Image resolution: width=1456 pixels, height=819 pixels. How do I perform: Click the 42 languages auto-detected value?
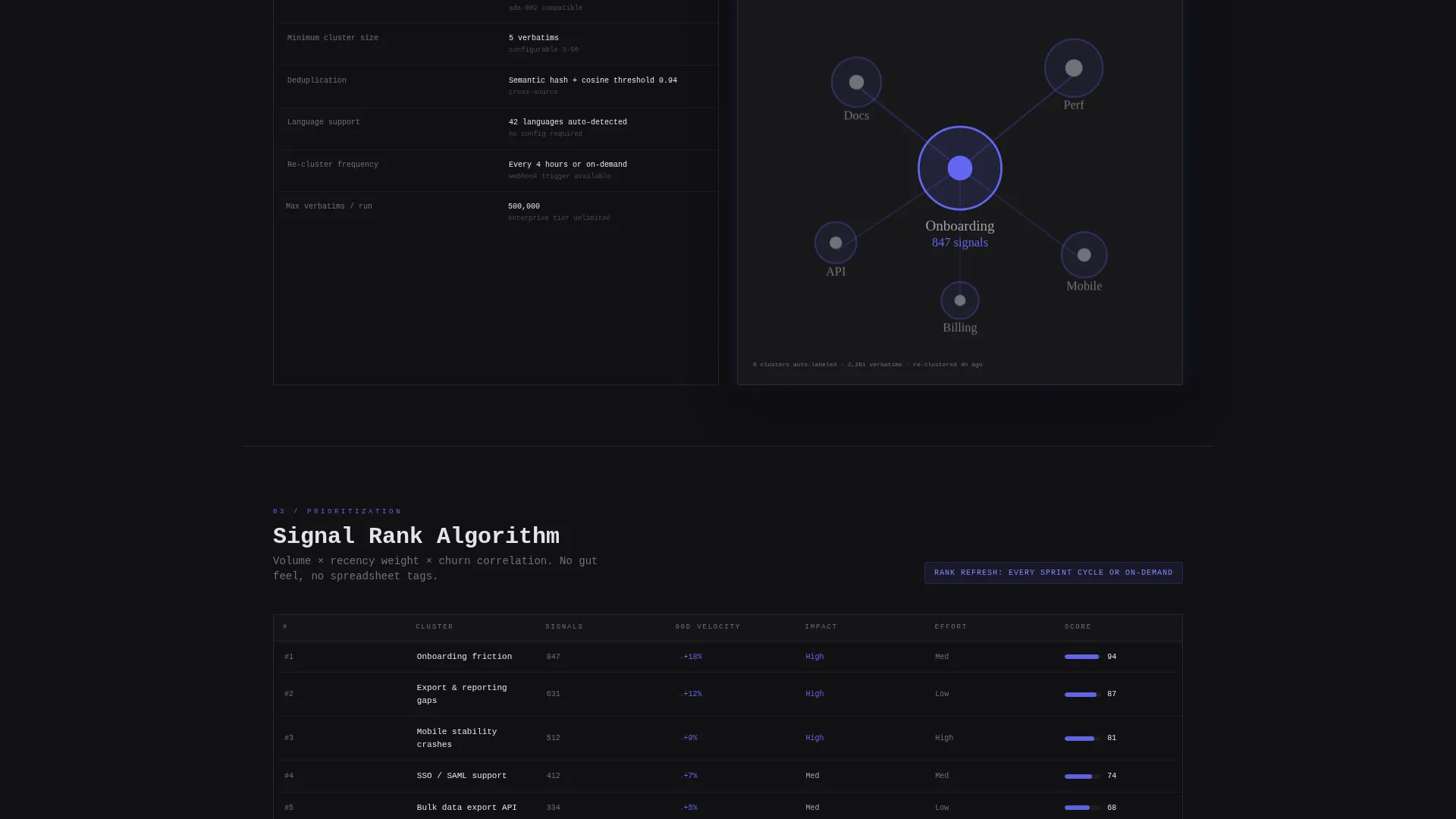pos(567,122)
